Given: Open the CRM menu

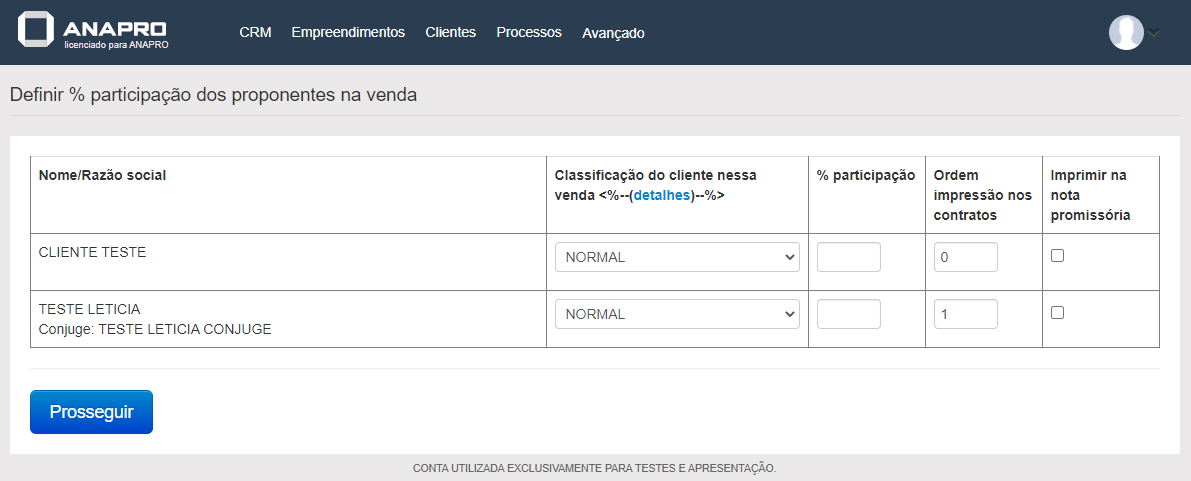Looking at the screenshot, I should [255, 32].
